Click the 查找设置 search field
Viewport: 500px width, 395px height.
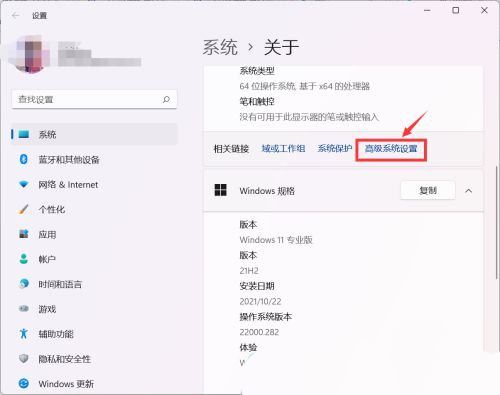coord(94,99)
